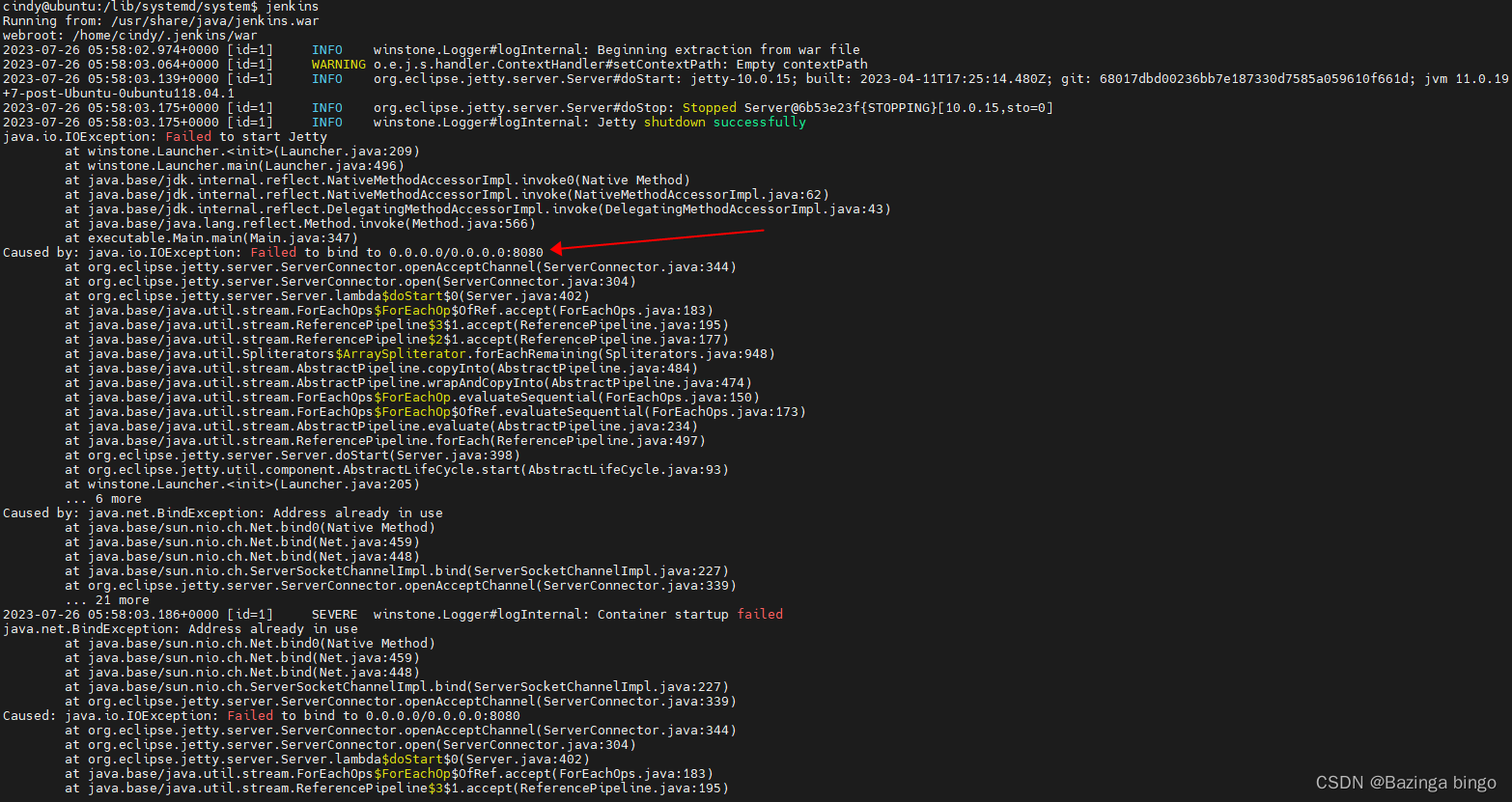
Task: Select the SEVERE level label
Action: tap(334, 615)
